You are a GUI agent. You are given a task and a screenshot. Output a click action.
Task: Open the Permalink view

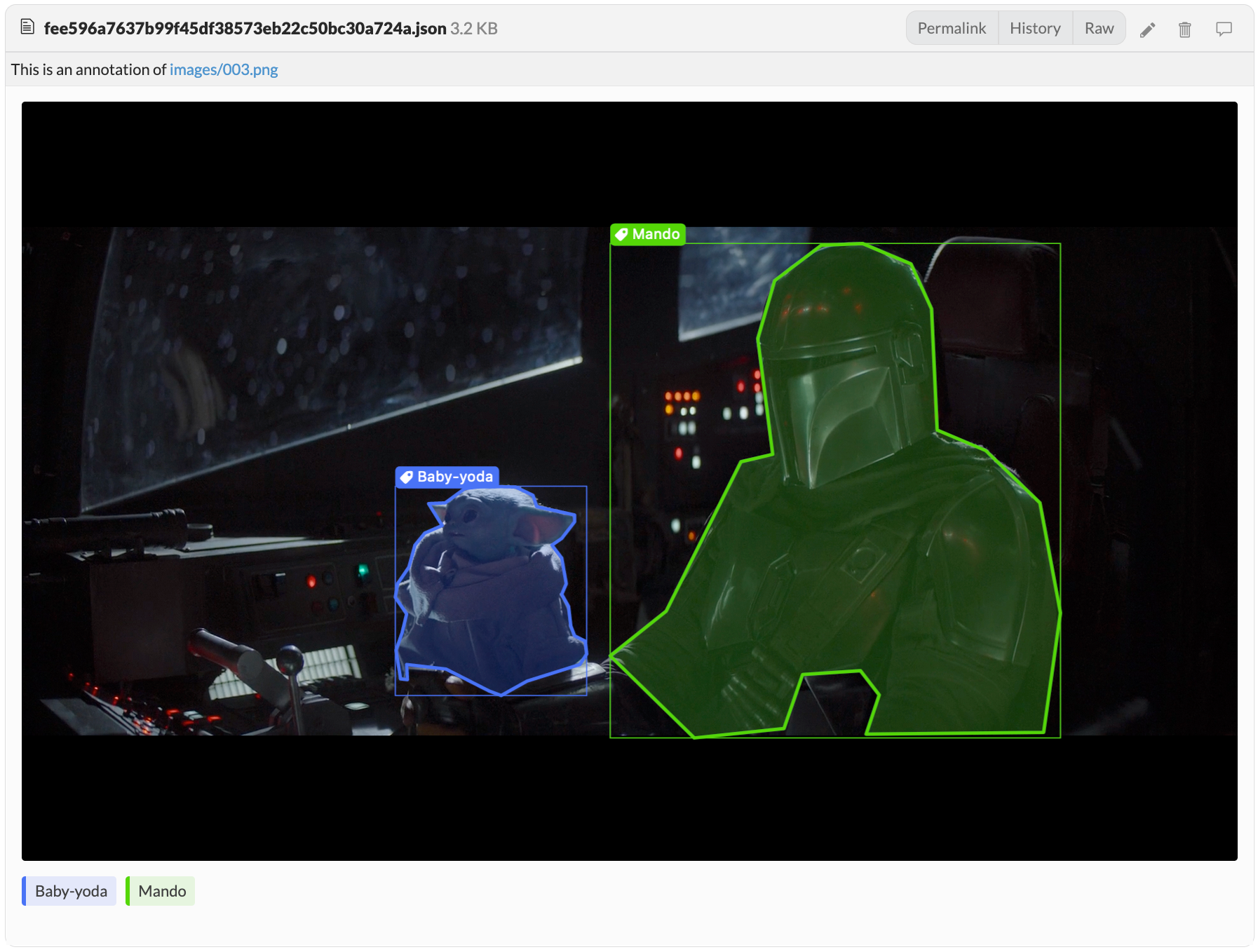click(x=952, y=28)
